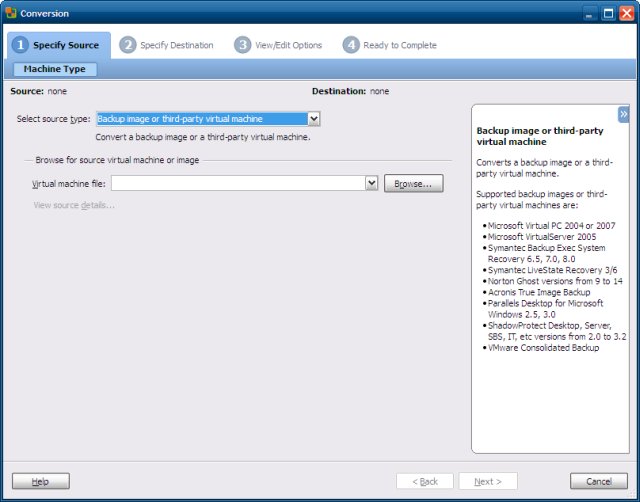Viewport: 640px width, 502px height.
Task: Collapse the help panel with double-arrow icon
Action: [623, 114]
